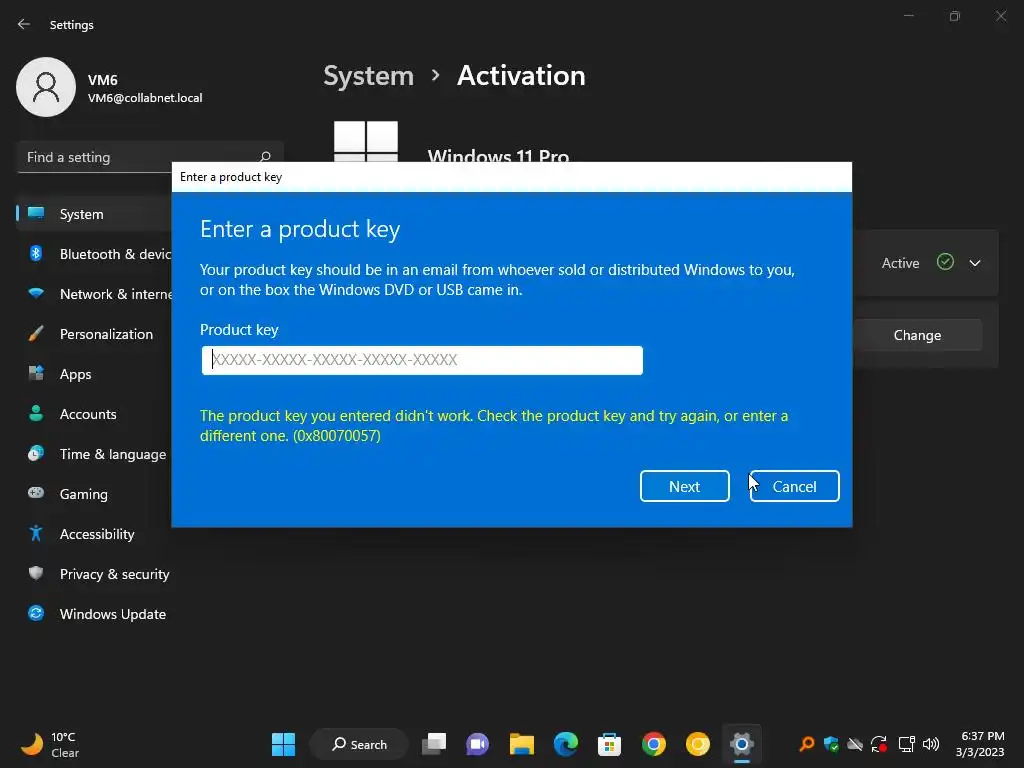This screenshot has width=1024, height=768.
Task: Open taskbar Search
Action: [359, 744]
